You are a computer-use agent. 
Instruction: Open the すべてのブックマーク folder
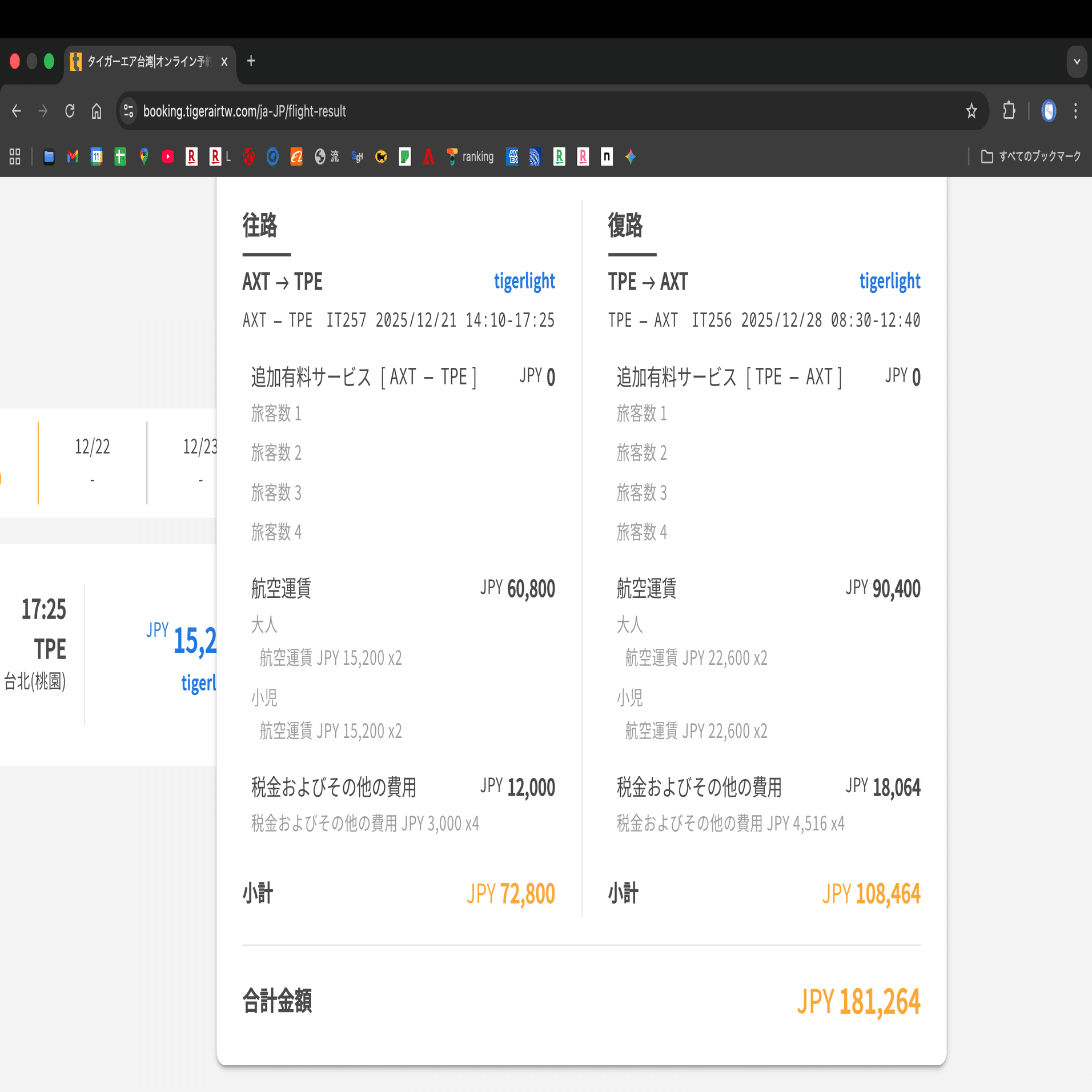(1031, 156)
